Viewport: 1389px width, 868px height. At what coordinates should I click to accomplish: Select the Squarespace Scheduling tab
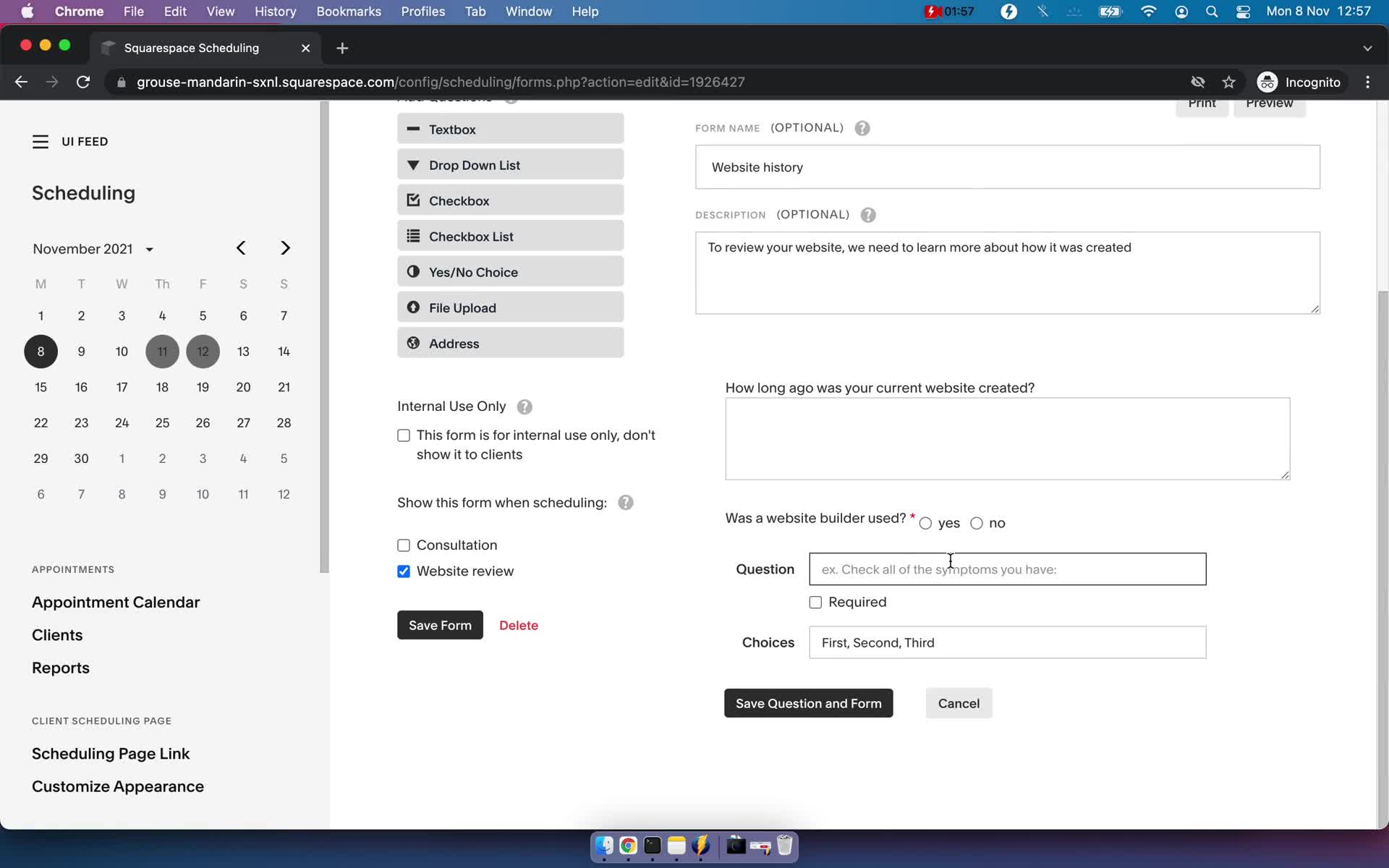(x=206, y=48)
